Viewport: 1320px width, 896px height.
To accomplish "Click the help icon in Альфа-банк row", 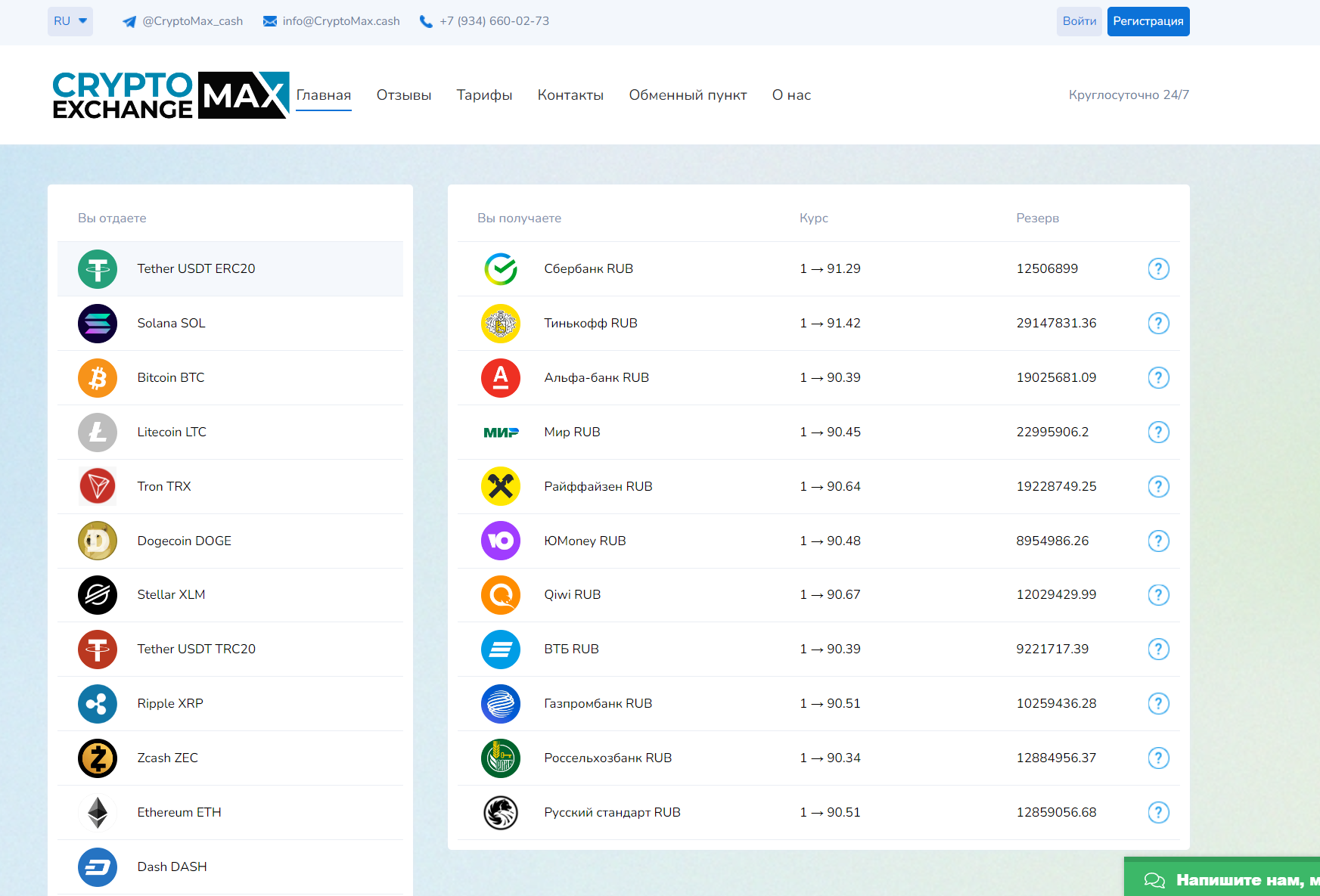I will click(1159, 378).
